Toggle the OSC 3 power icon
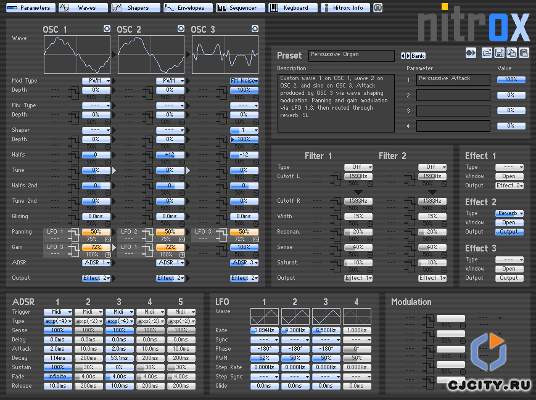 (255, 29)
